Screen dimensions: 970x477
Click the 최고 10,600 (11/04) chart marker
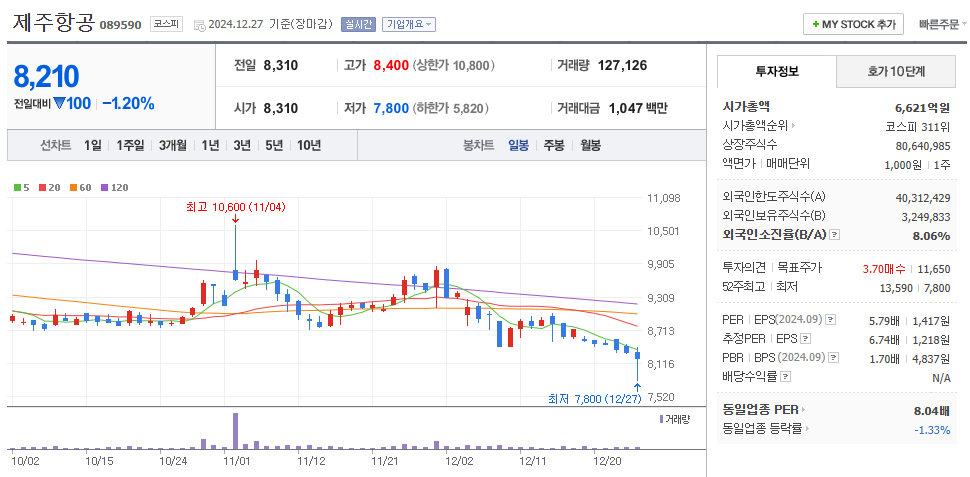pos(235,207)
